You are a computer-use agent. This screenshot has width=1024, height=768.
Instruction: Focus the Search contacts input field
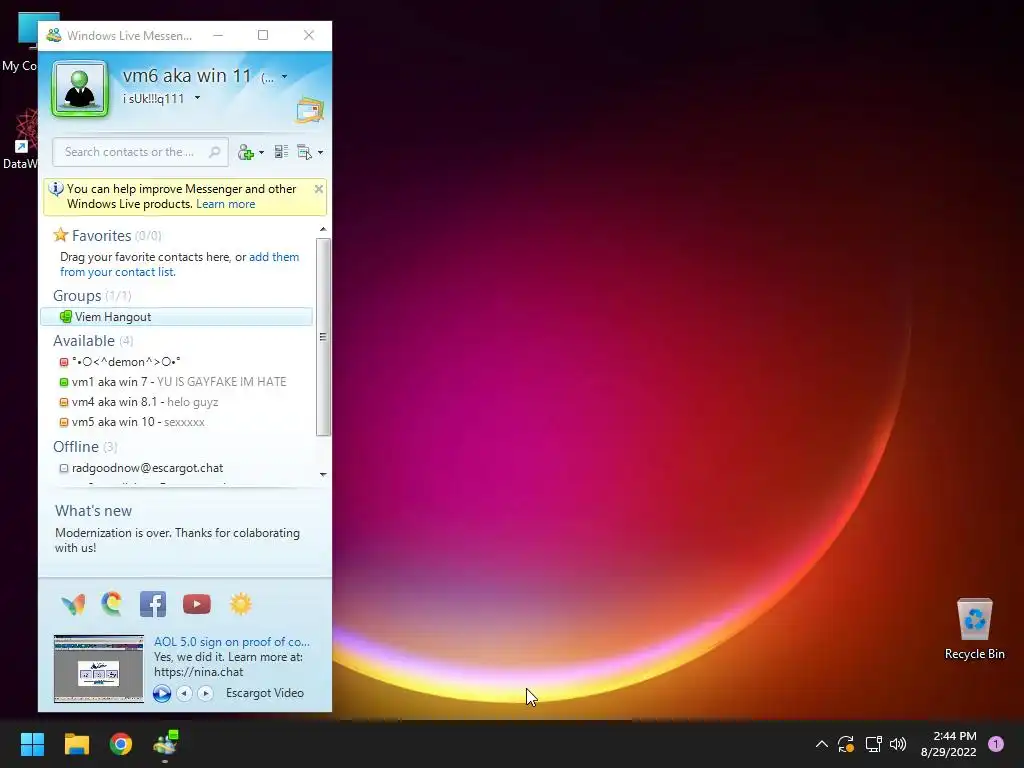140,152
